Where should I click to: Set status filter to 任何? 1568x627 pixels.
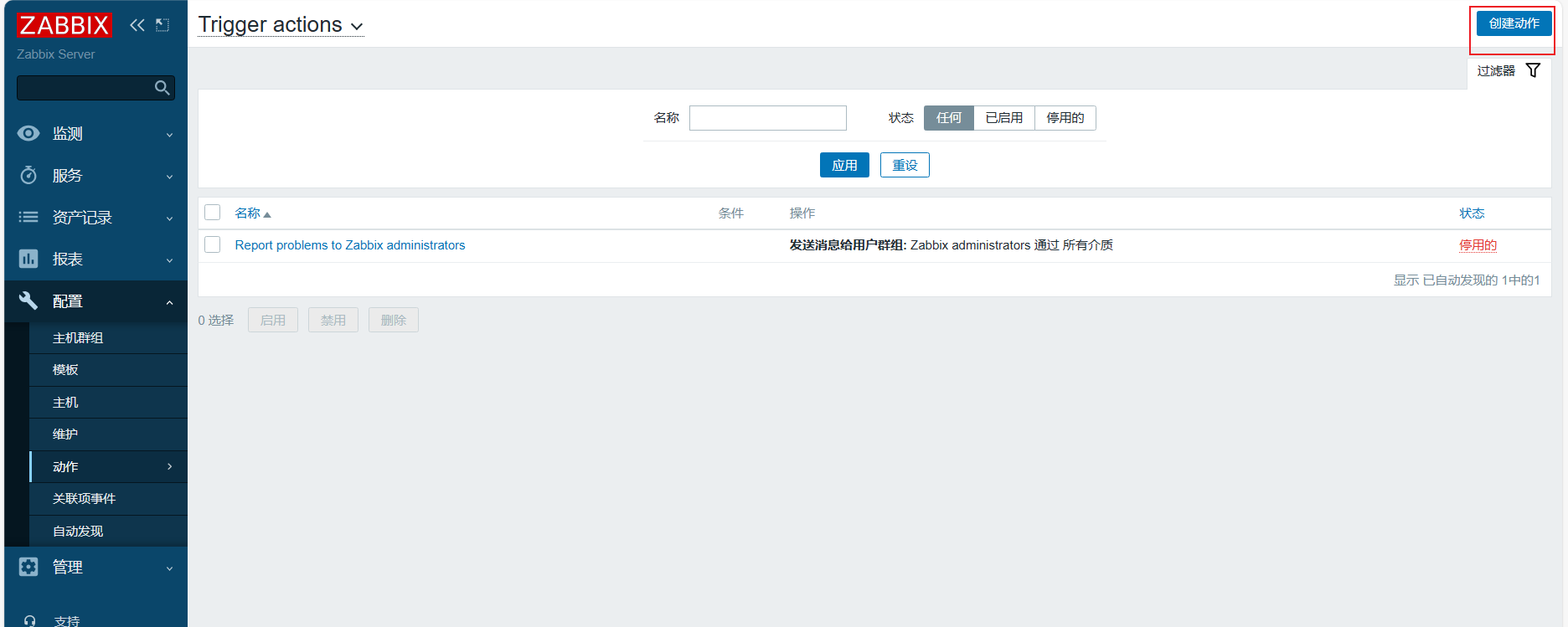pyautogui.click(x=949, y=118)
